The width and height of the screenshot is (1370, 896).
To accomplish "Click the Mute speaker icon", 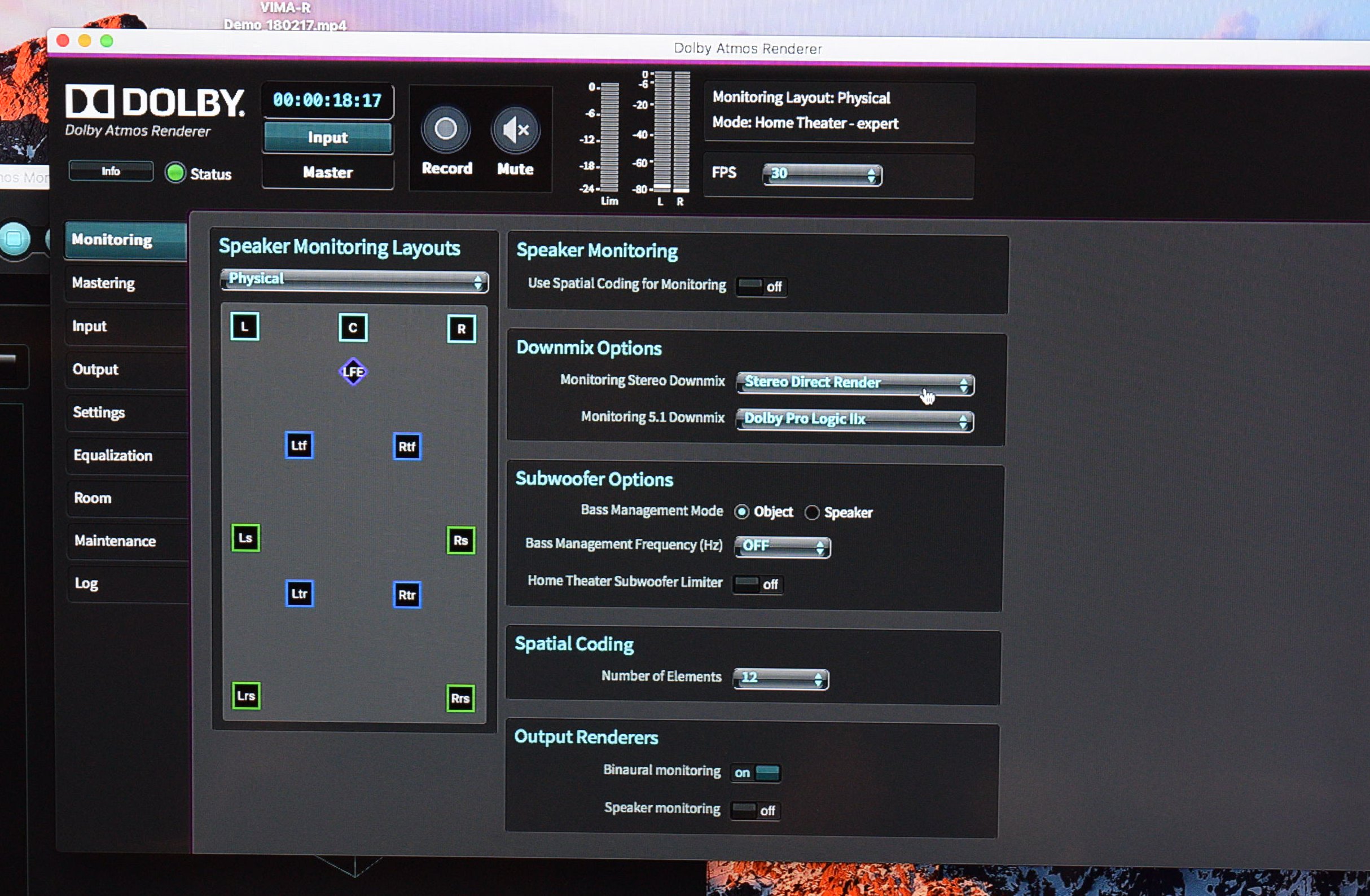I will coord(515,130).
